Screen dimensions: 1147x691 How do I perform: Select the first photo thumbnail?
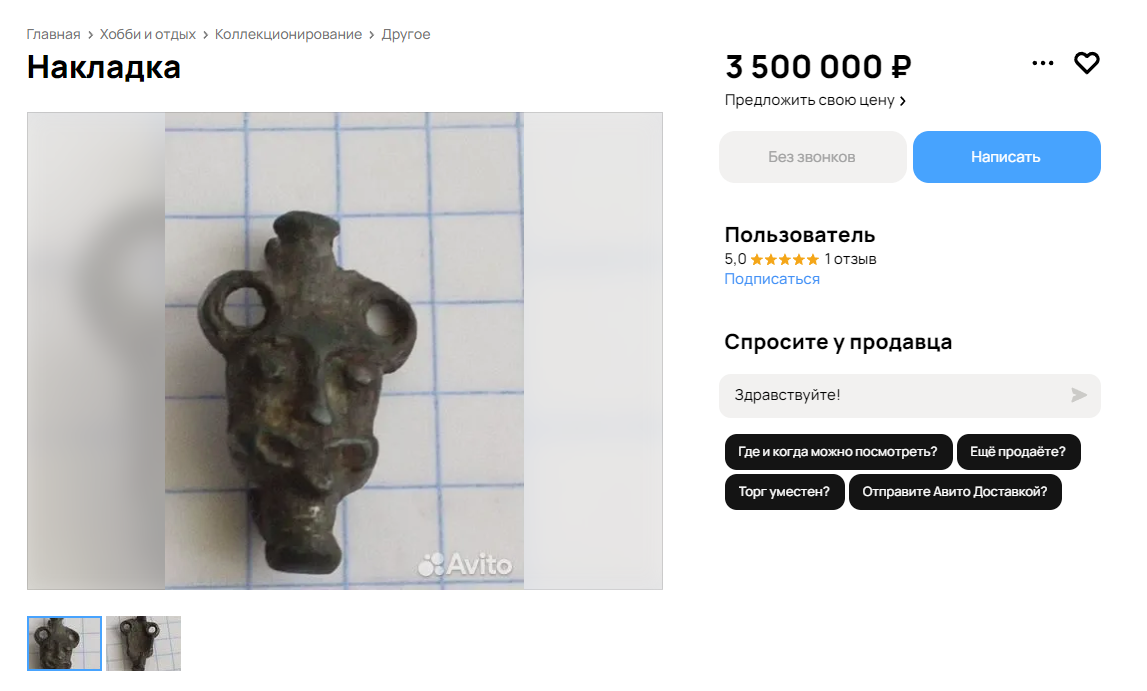coord(64,643)
